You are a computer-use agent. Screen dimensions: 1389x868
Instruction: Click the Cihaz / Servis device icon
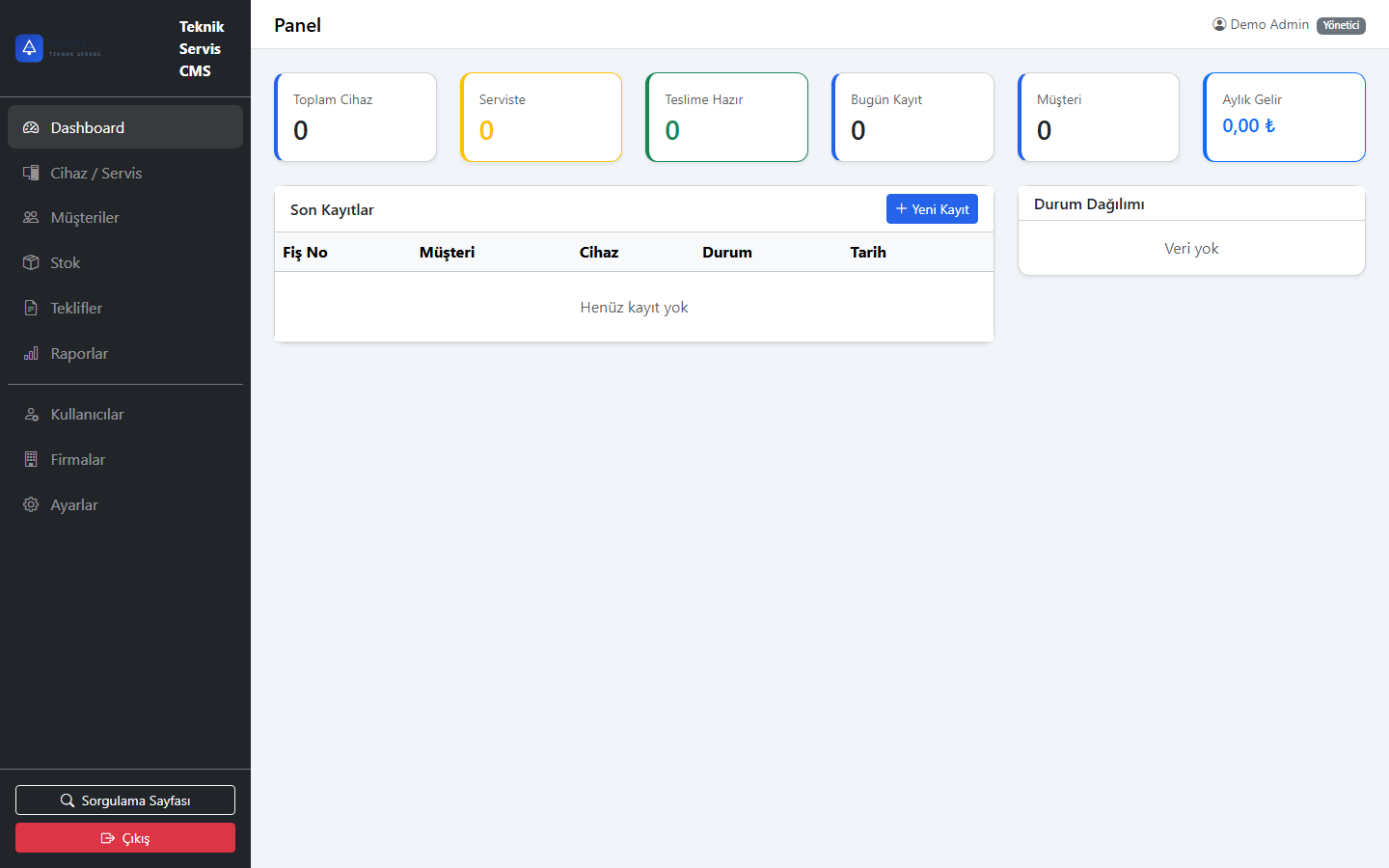pyautogui.click(x=31, y=173)
